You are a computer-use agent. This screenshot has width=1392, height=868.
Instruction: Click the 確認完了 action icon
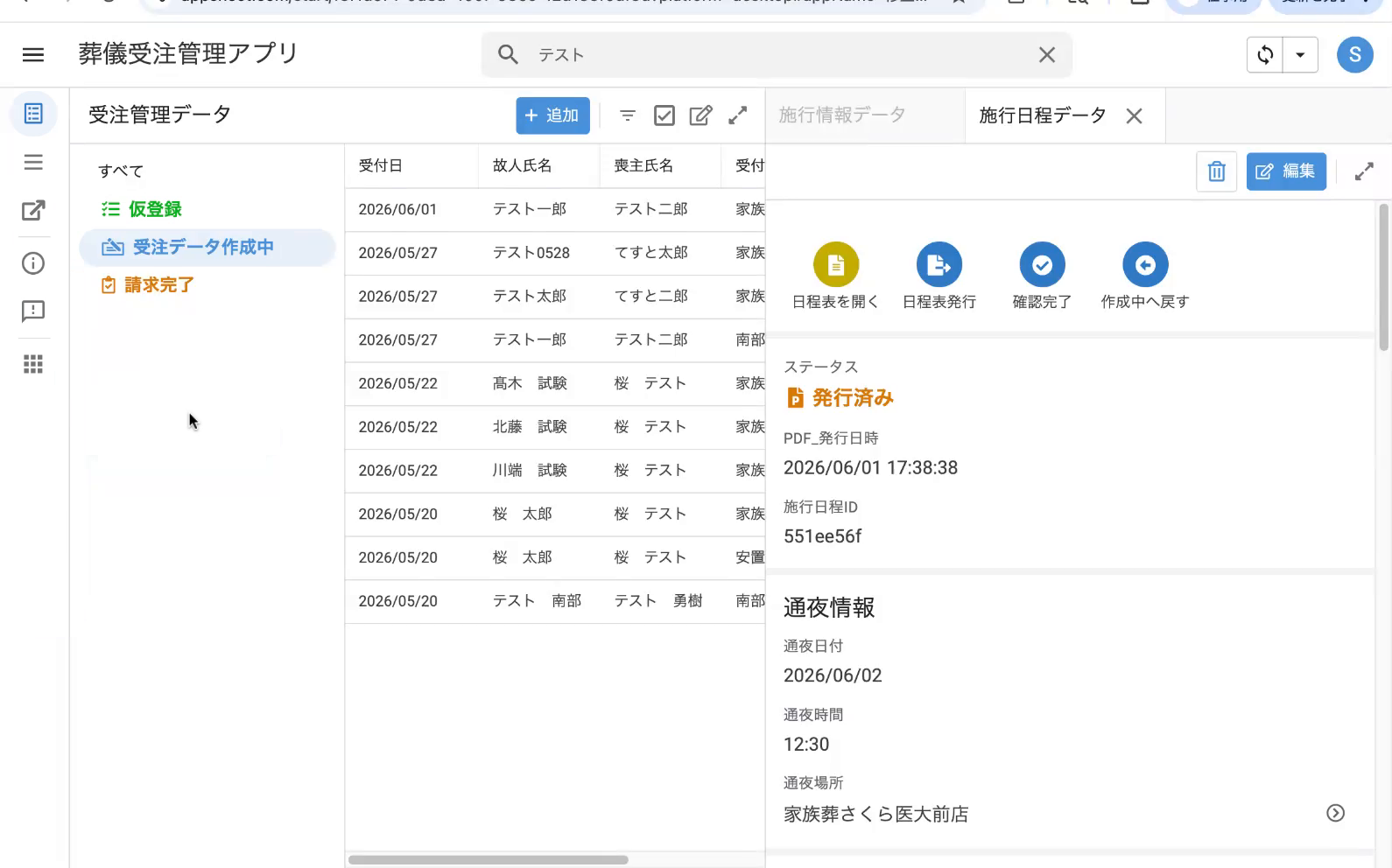(1042, 265)
